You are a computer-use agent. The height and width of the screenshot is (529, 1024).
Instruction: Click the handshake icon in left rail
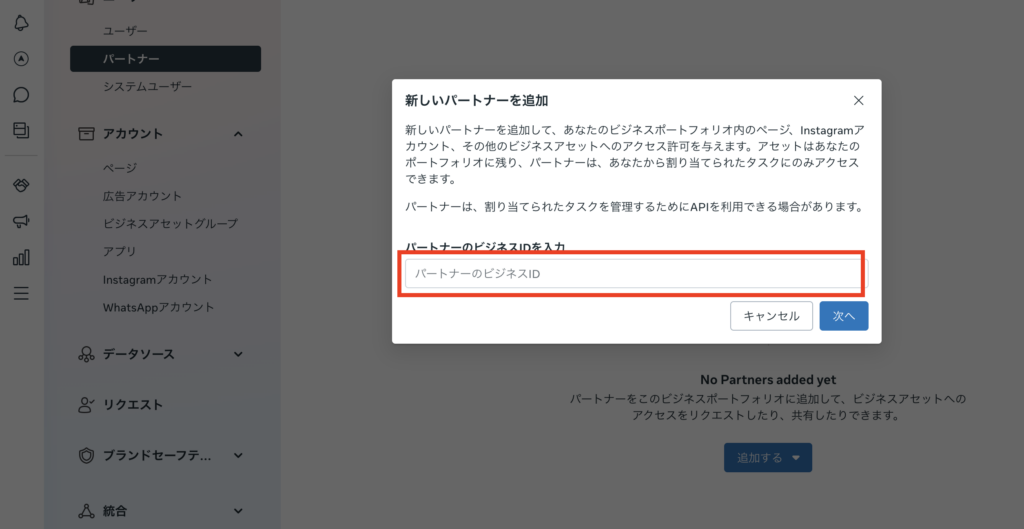[x=21, y=186]
